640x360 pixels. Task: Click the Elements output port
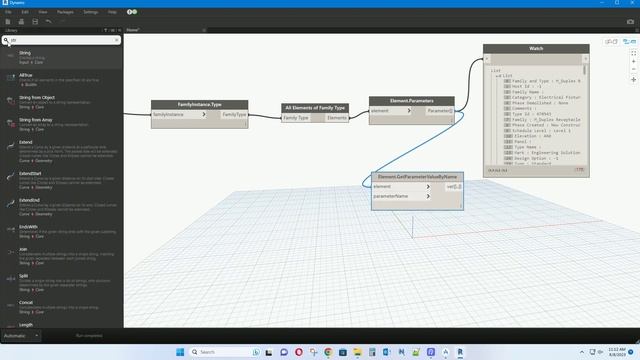tap(337, 118)
